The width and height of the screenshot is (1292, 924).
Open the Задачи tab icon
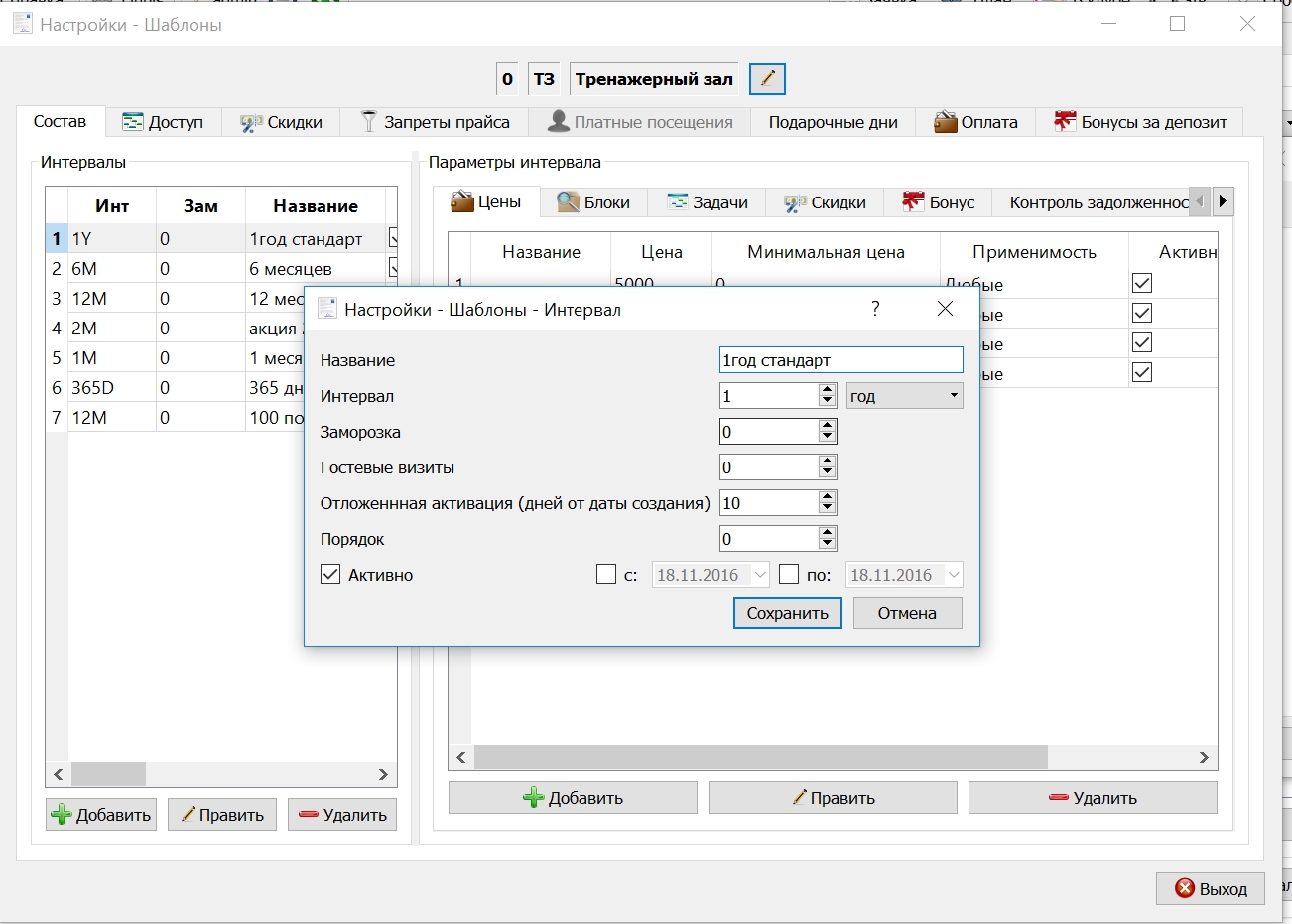click(x=678, y=202)
